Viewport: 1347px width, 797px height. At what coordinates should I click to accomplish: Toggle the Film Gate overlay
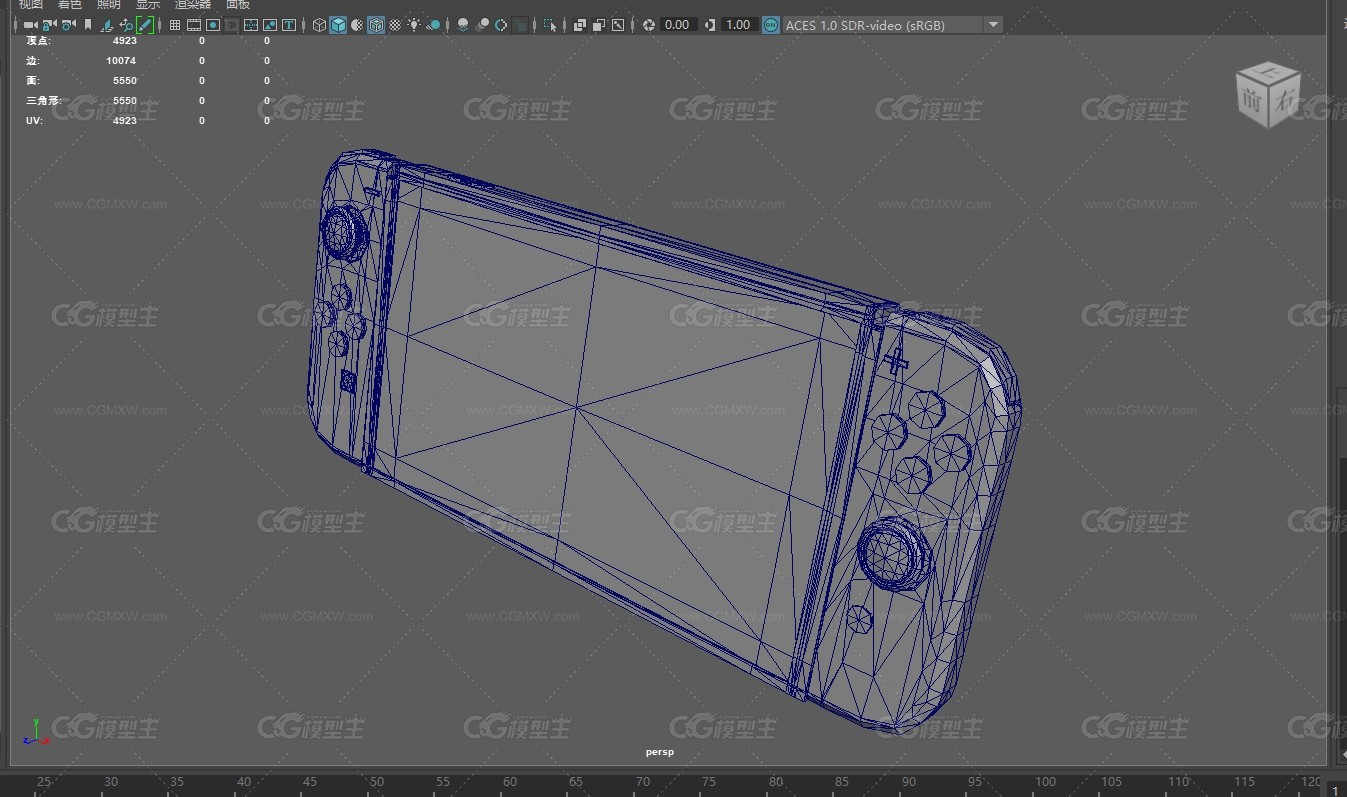point(194,25)
